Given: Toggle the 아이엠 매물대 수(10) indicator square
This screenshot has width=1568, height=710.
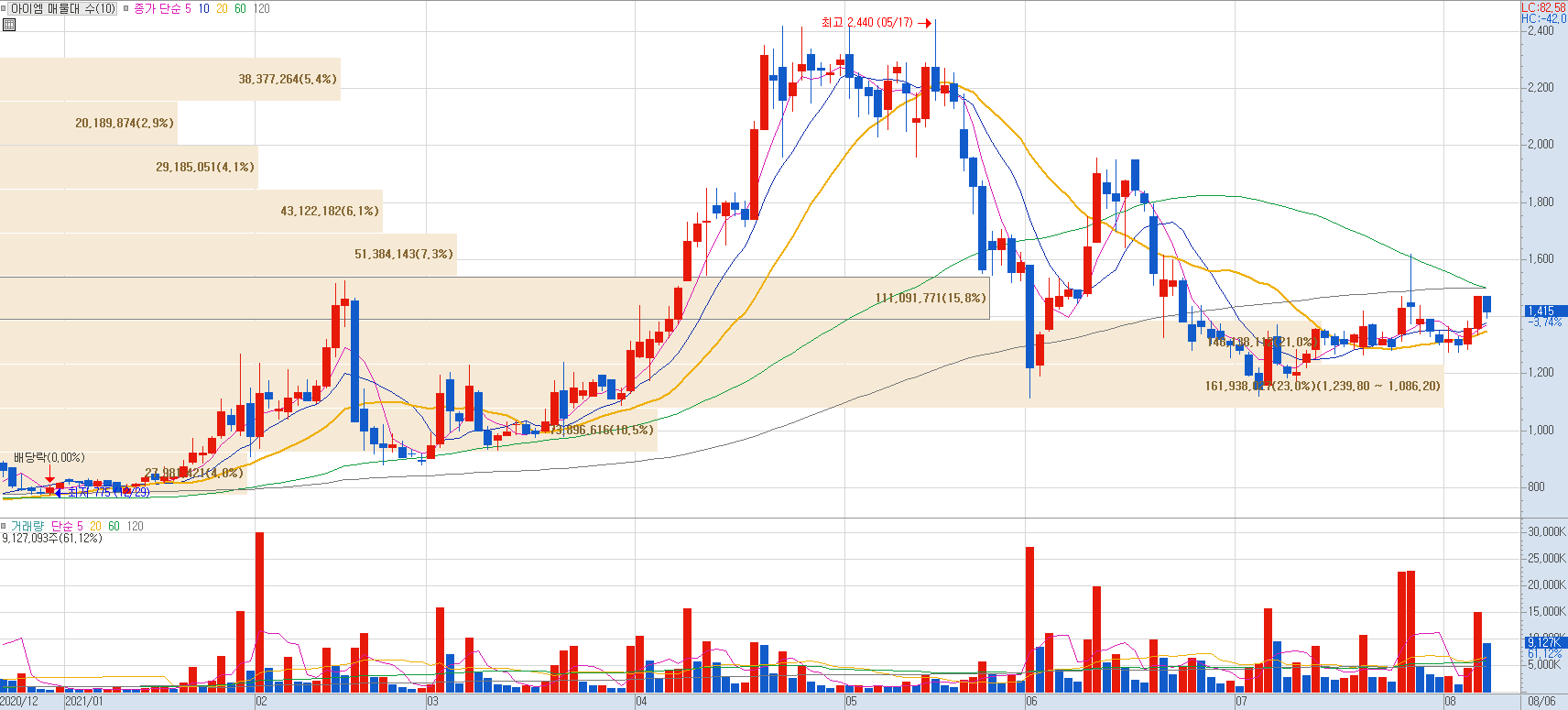Looking at the screenshot, I should coord(4,8).
